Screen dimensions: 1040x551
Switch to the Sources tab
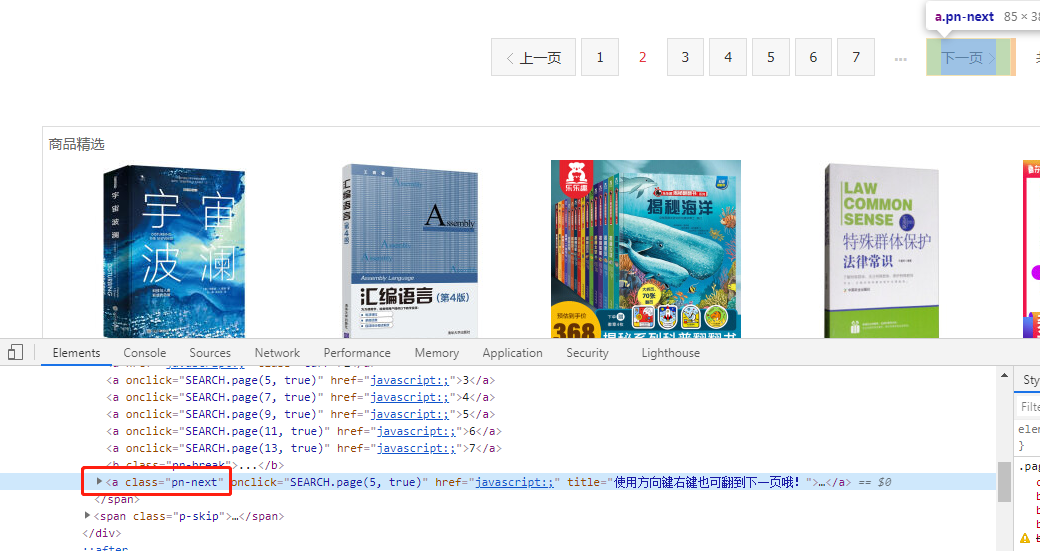(210, 353)
